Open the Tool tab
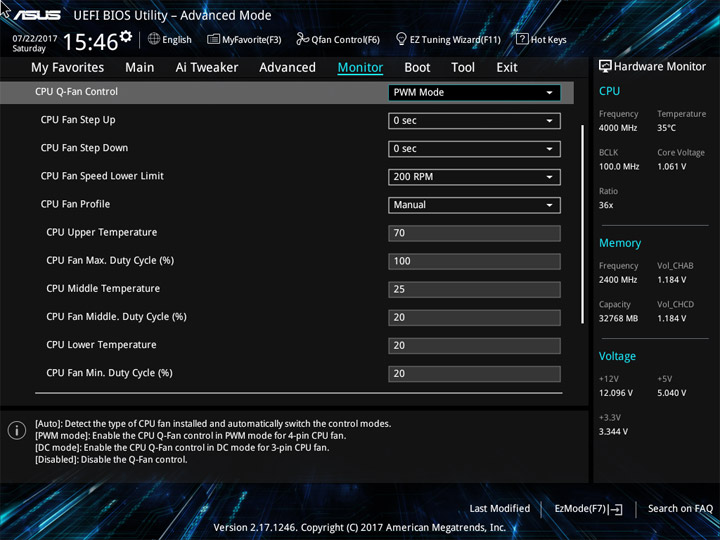Viewport: 720px width, 540px height. pyautogui.click(x=463, y=68)
